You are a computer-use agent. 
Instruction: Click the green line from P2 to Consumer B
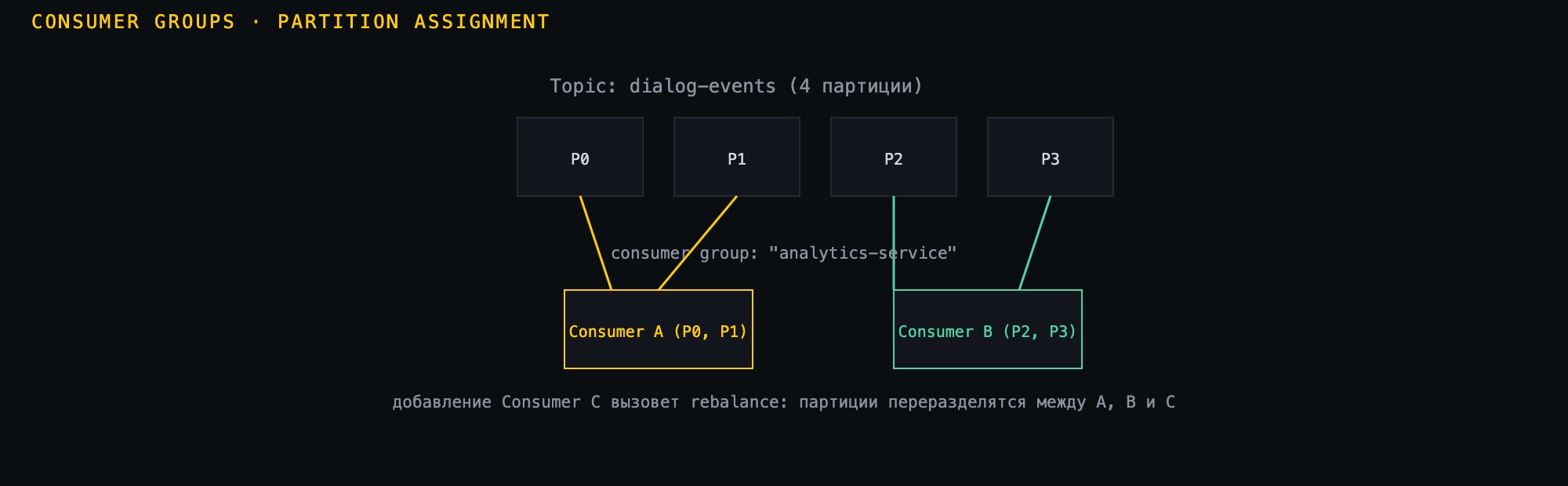[894, 227]
